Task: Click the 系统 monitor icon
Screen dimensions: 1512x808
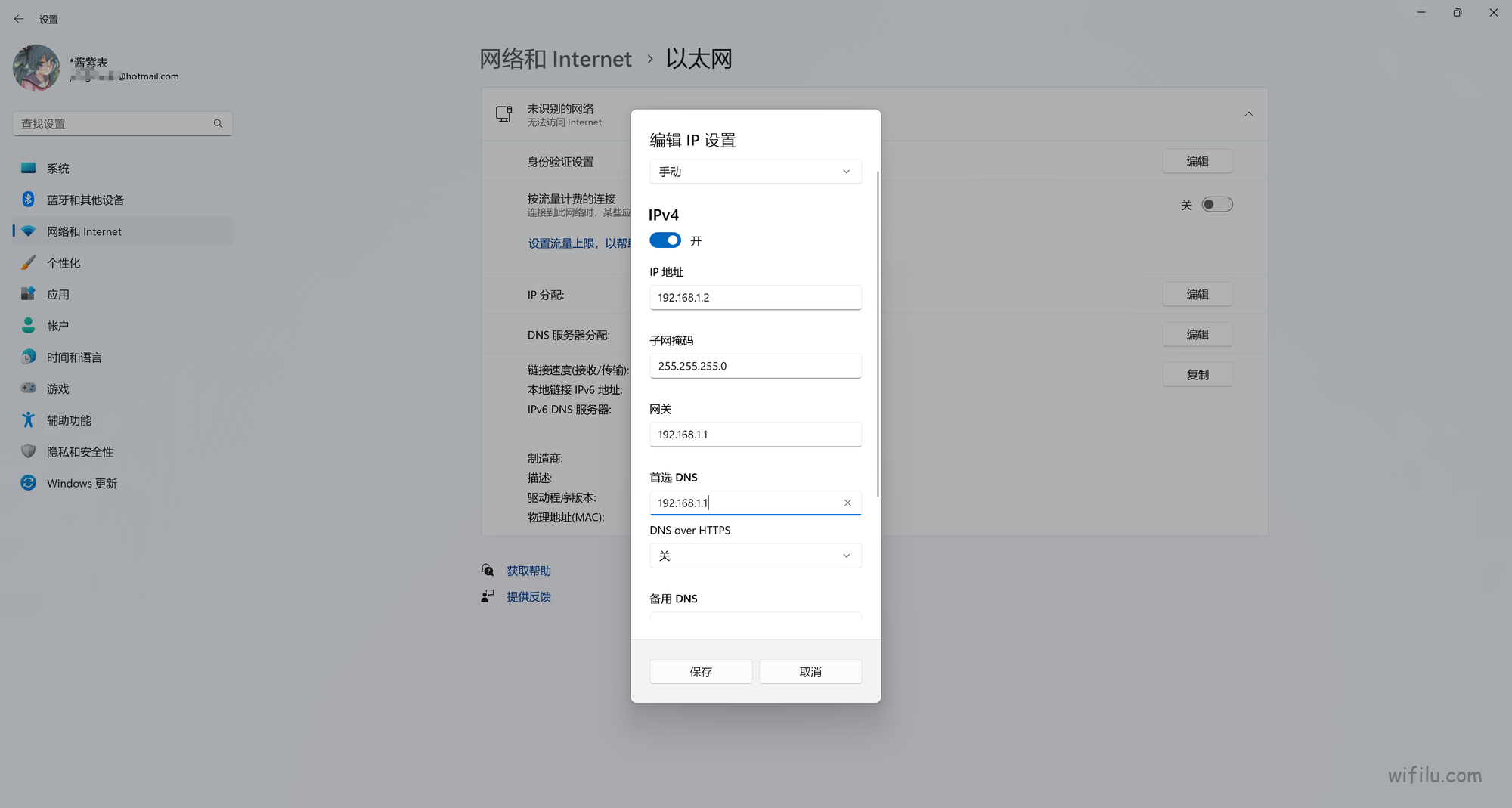Action: click(29, 168)
